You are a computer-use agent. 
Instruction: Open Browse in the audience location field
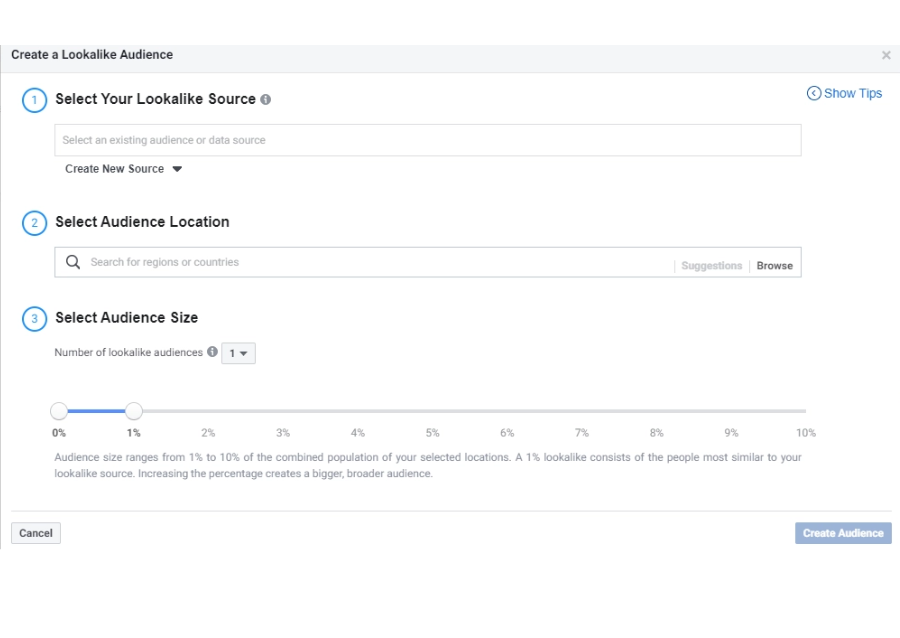point(774,266)
